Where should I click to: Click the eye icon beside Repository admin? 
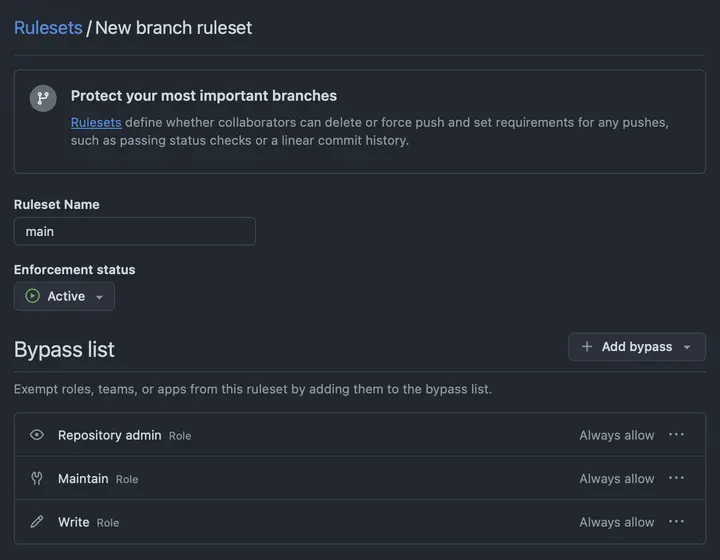click(37, 435)
